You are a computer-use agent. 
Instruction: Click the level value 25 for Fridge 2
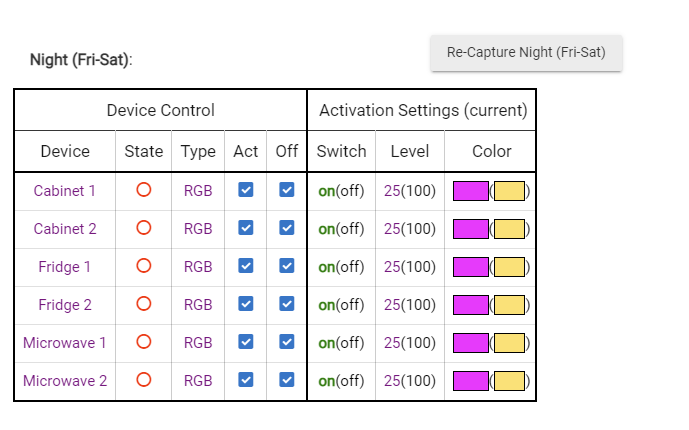[392, 305]
